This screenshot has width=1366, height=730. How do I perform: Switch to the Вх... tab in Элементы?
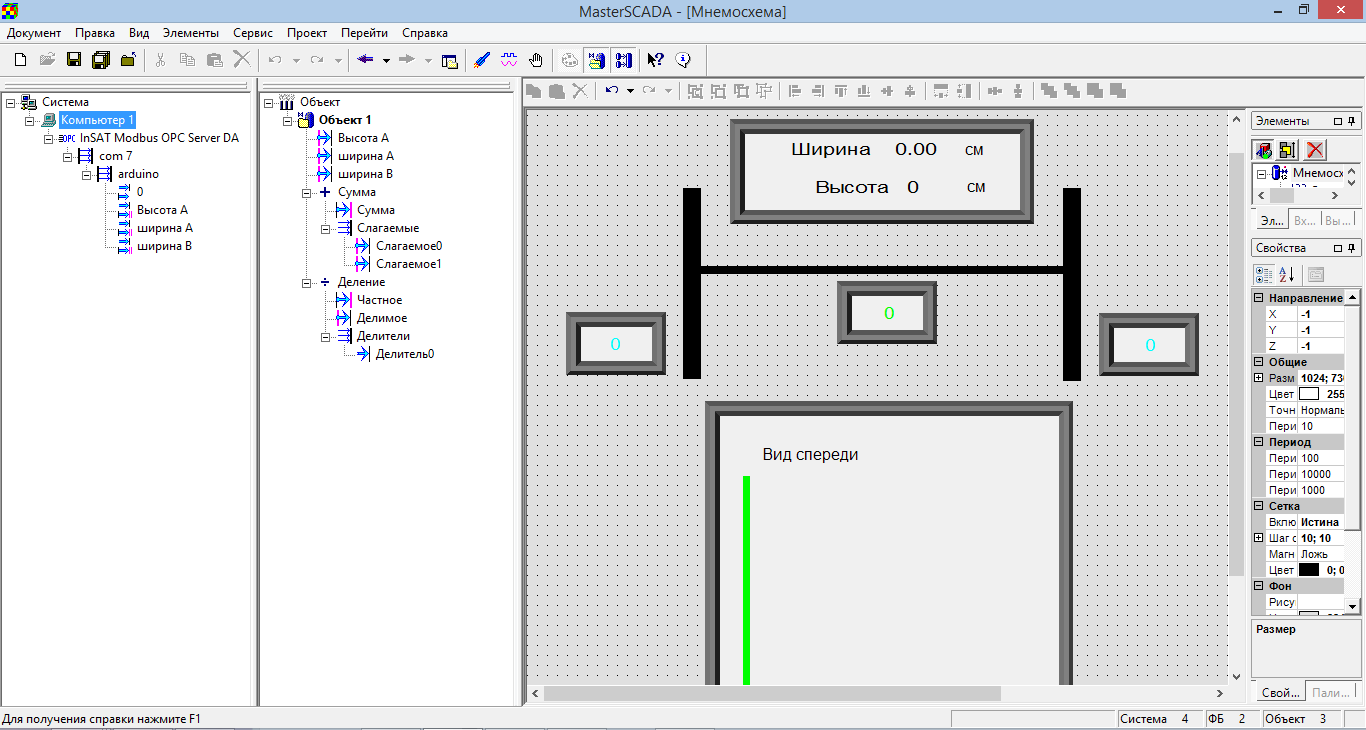(1304, 220)
